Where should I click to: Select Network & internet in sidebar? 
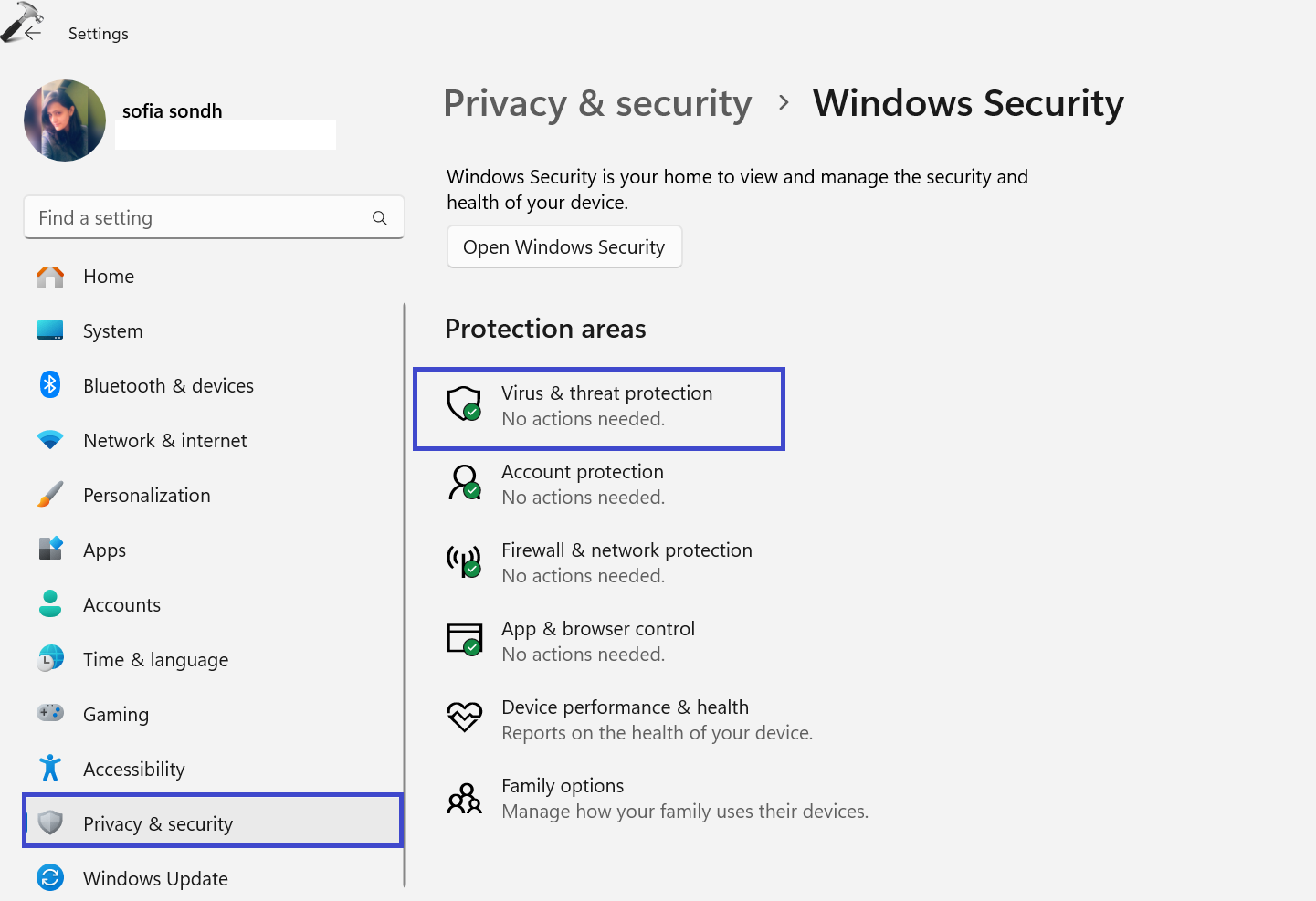coord(164,441)
